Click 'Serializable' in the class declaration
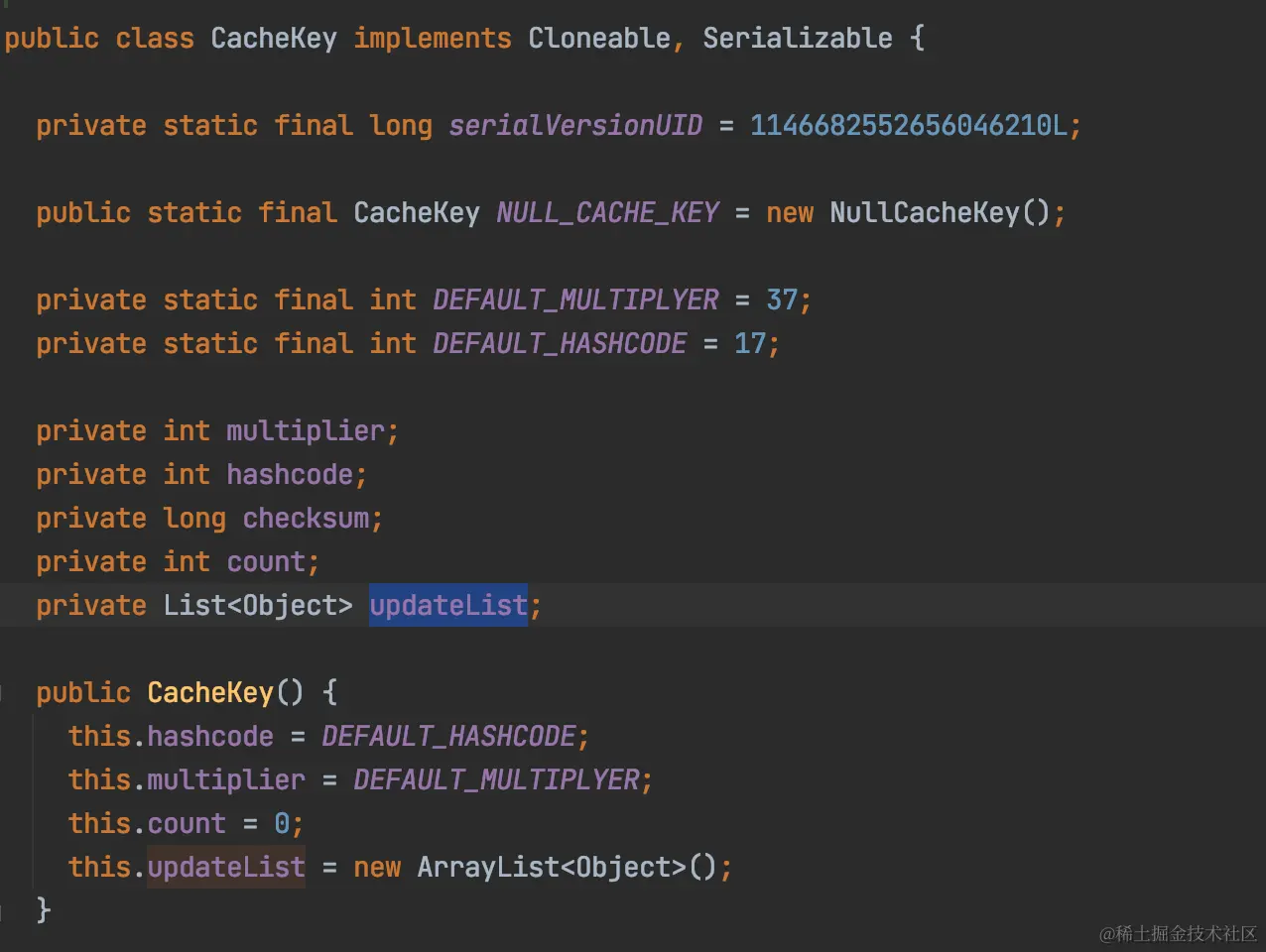 [798, 39]
